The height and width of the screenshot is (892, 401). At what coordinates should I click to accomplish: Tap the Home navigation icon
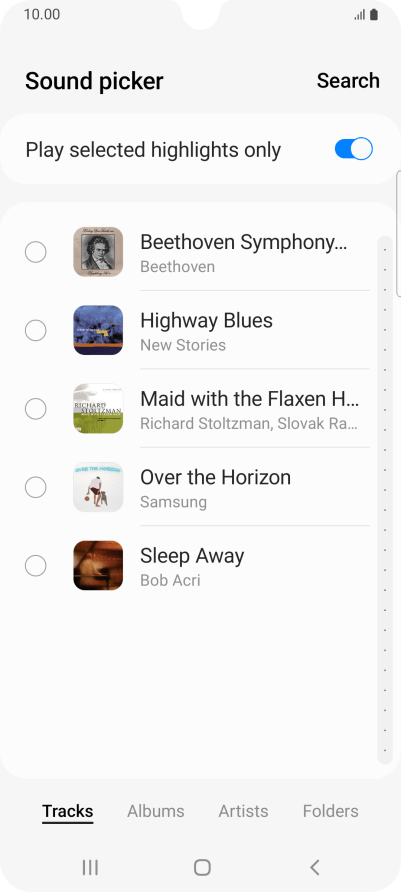coord(202,868)
